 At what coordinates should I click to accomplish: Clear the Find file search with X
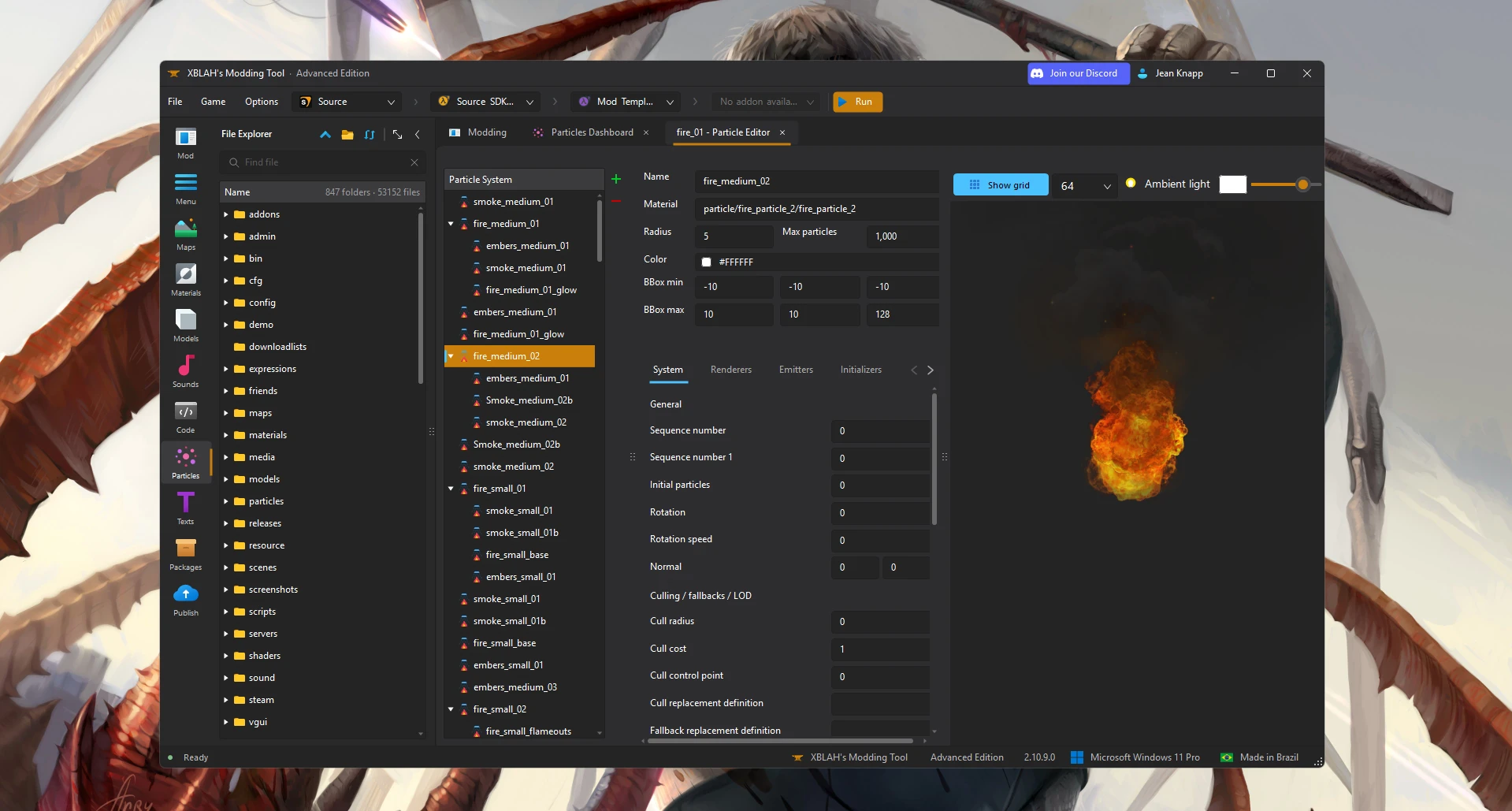coord(414,162)
